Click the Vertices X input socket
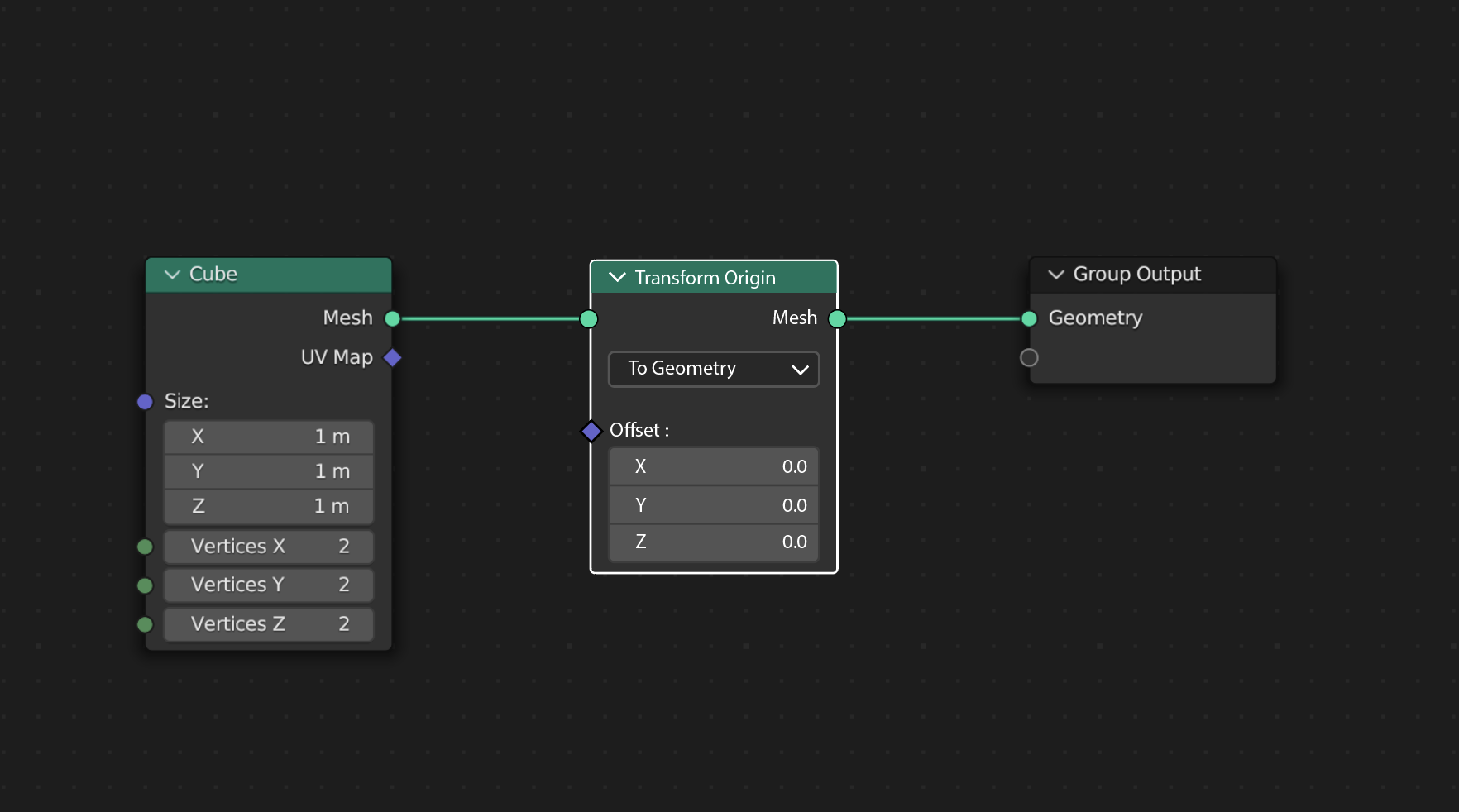This screenshot has height=812, width=1459. (x=146, y=547)
